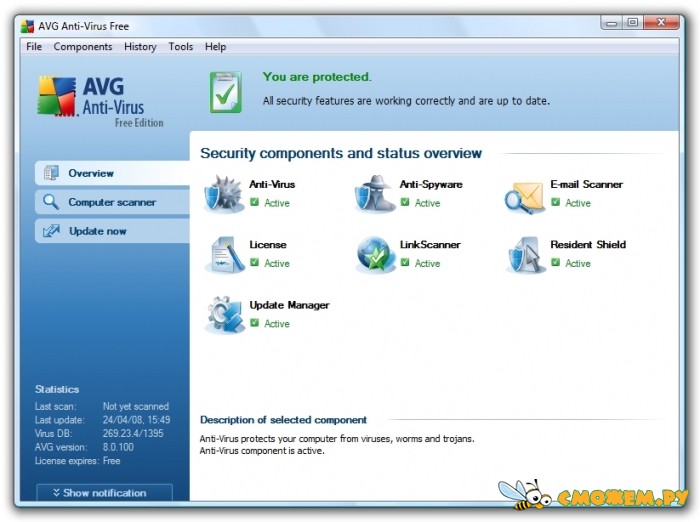Click the Virus DB value '269.23.4/1395'
The height and width of the screenshot is (522, 700).
point(133,433)
